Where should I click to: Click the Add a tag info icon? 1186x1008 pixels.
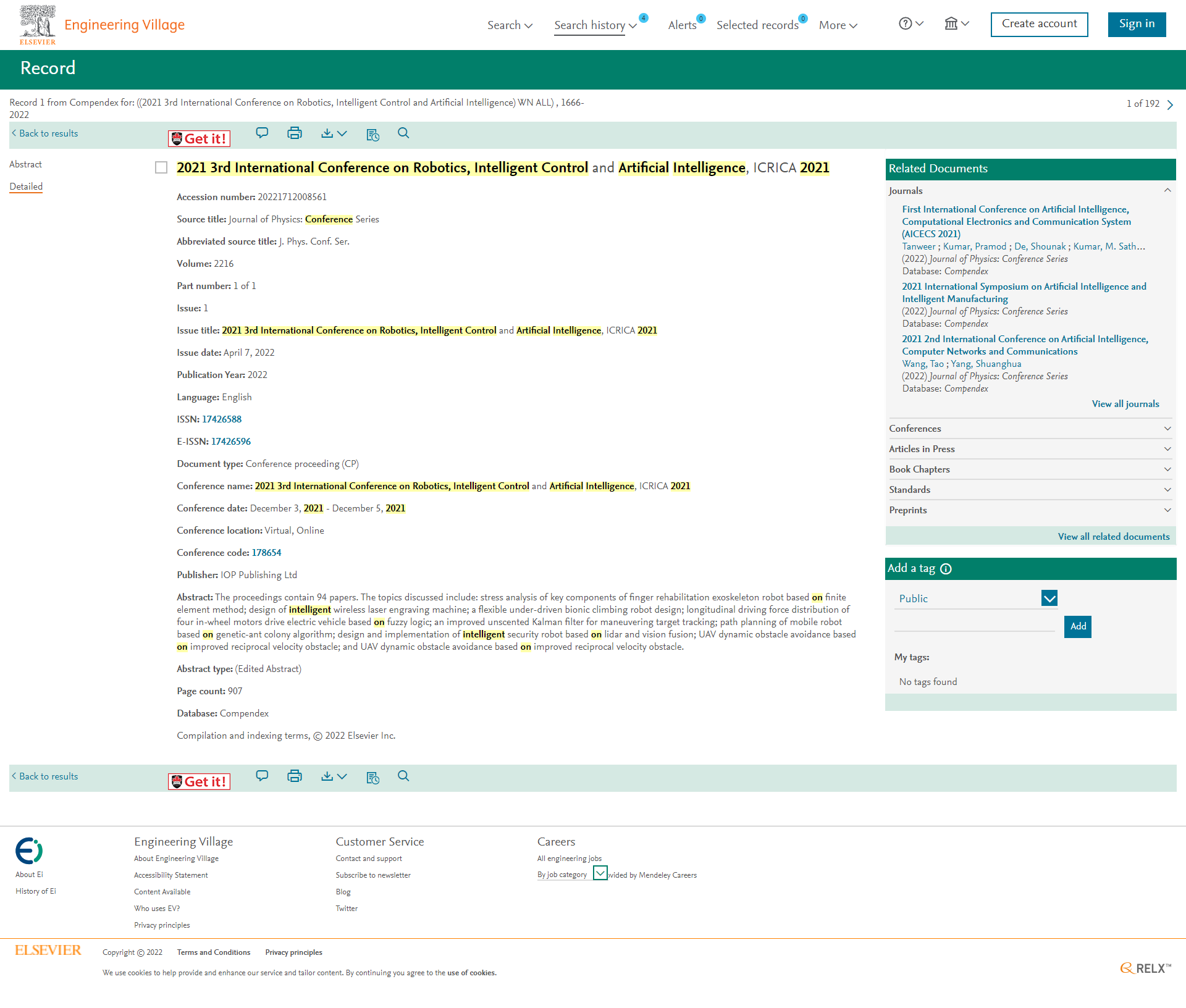[x=946, y=569]
